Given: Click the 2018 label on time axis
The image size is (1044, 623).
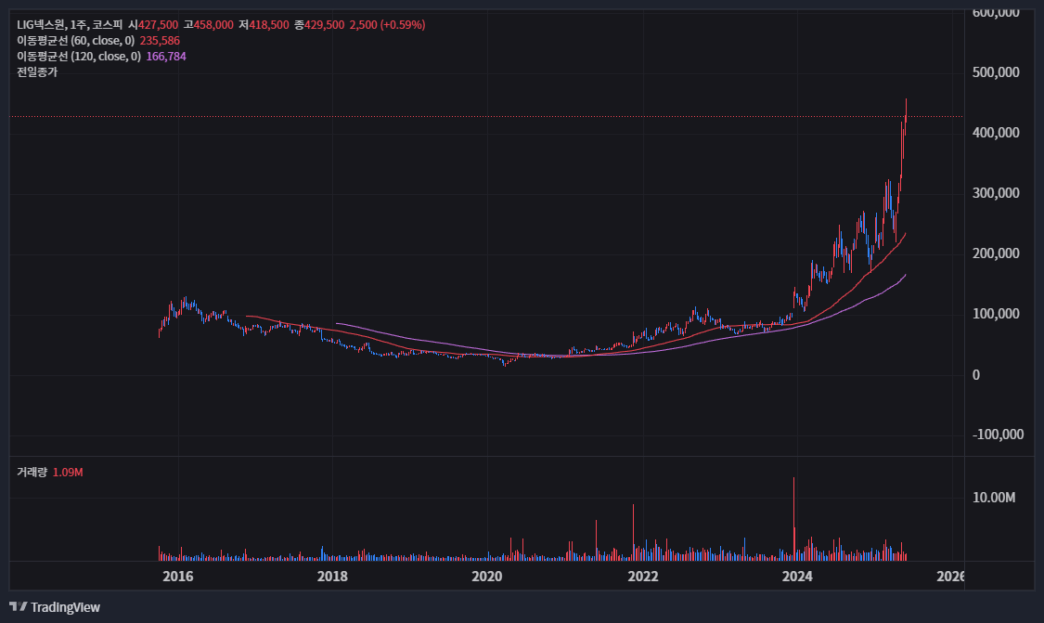Looking at the screenshot, I should tap(332, 576).
